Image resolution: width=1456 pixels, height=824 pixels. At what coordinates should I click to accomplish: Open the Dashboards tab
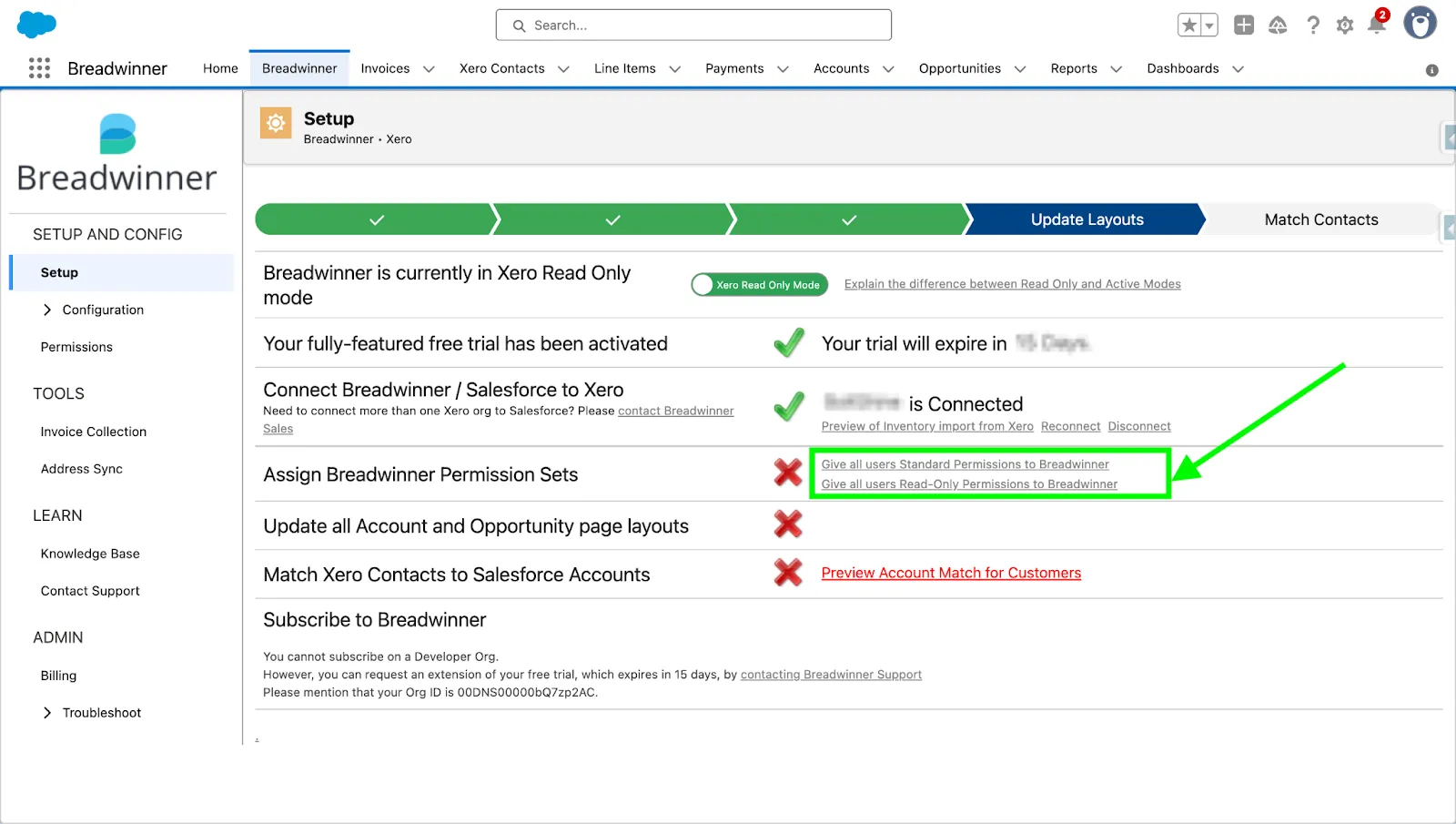(x=1183, y=68)
